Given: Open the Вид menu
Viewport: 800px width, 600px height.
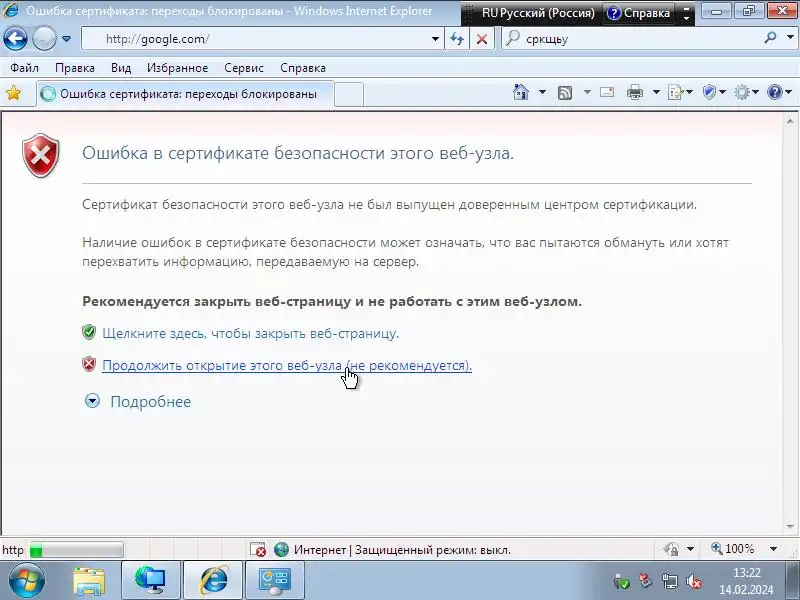Looking at the screenshot, I should pos(121,68).
